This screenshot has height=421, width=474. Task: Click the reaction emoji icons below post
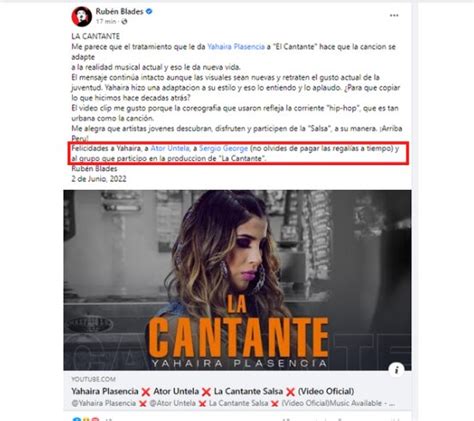pyautogui.click(x=86, y=419)
